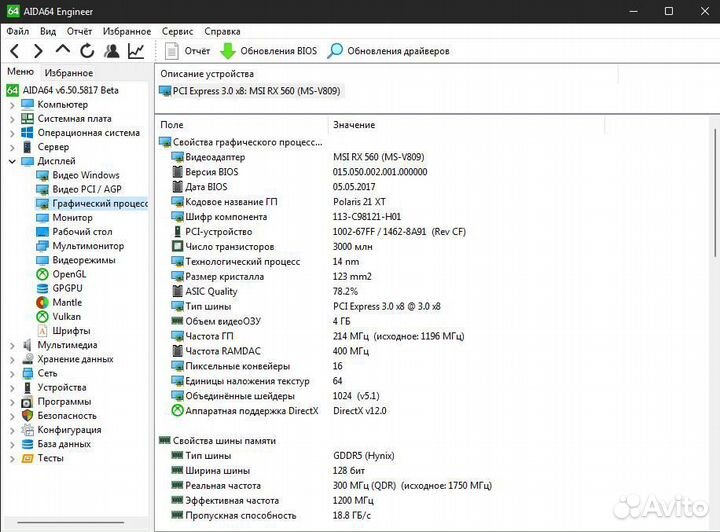Expand the Компьютер tree node
The width and height of the screenshot is (720, 532).
click(12, 105)
